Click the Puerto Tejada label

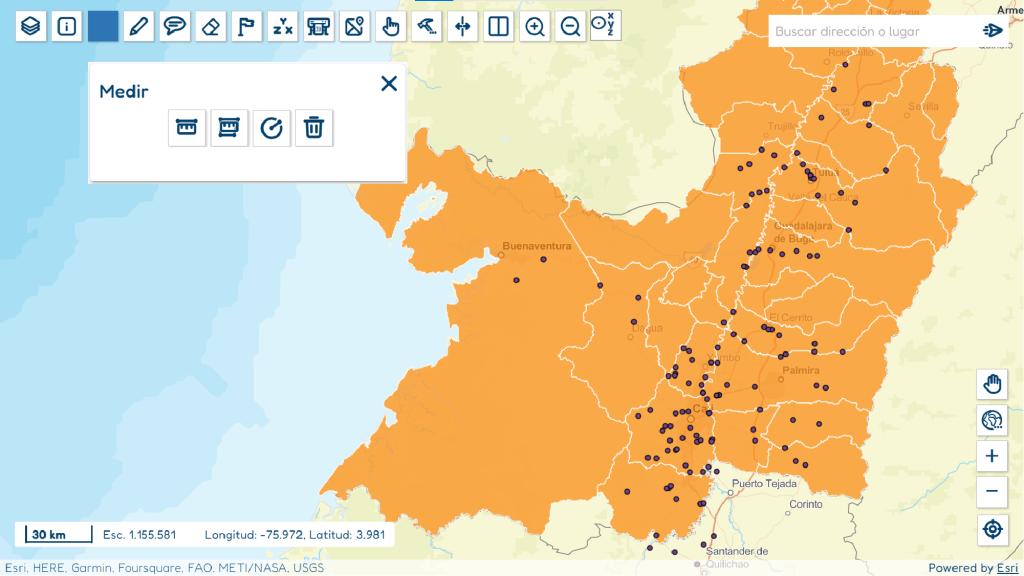tap(764, 484)
